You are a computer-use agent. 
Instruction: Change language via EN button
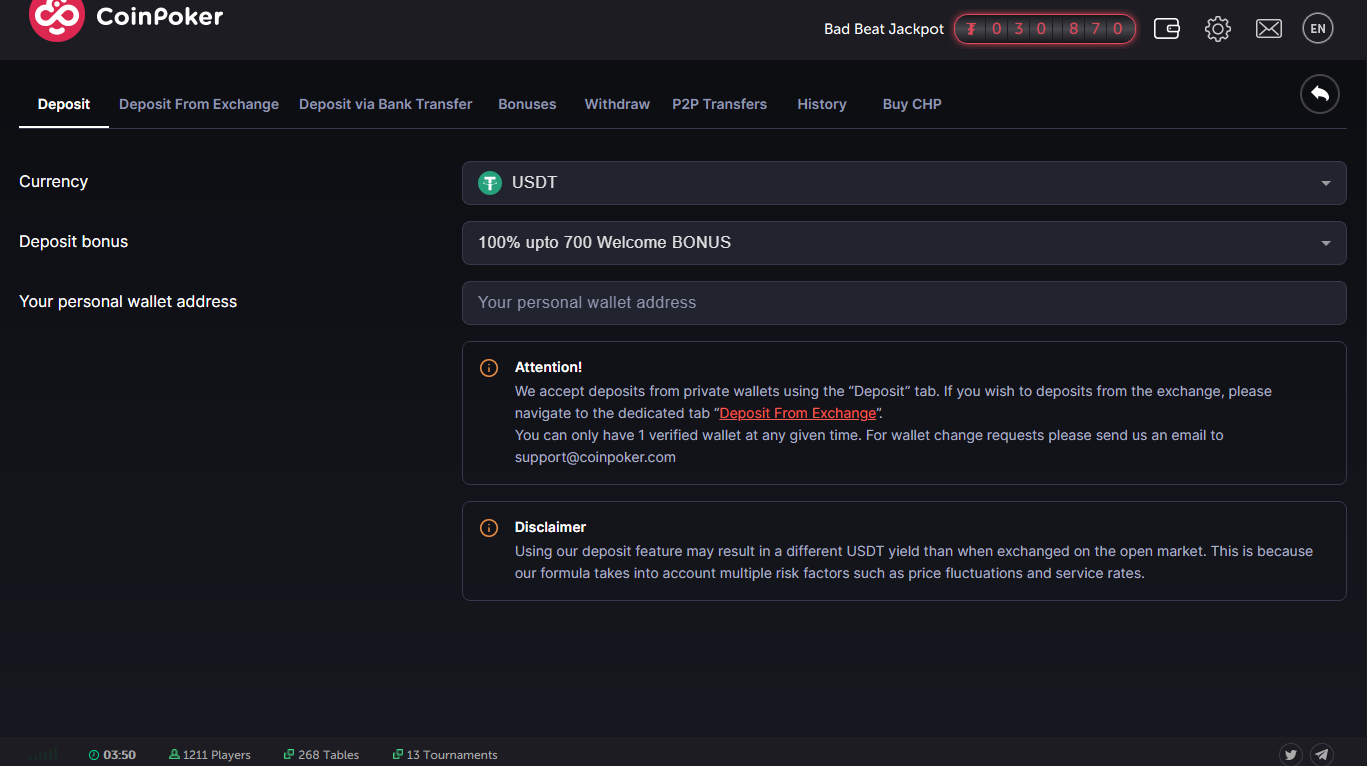tap(1318, 29)
